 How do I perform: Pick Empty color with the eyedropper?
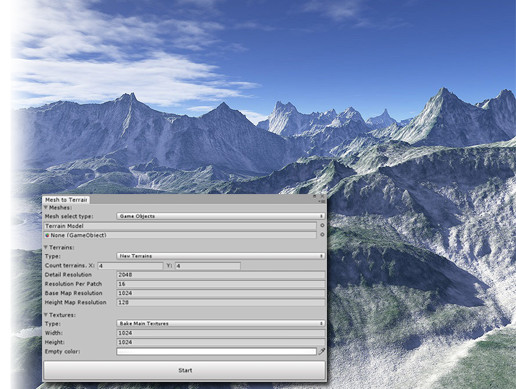[x=322, y=351]
